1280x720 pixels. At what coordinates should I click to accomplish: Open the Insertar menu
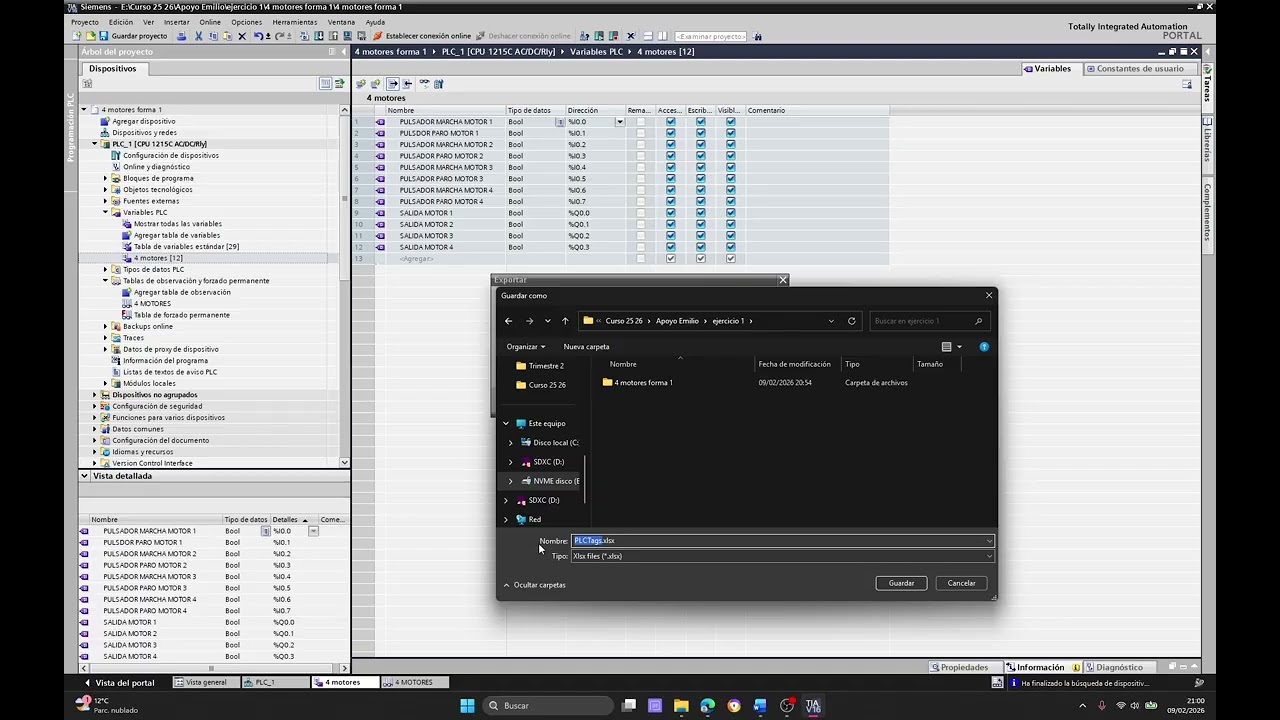[176, 21]
